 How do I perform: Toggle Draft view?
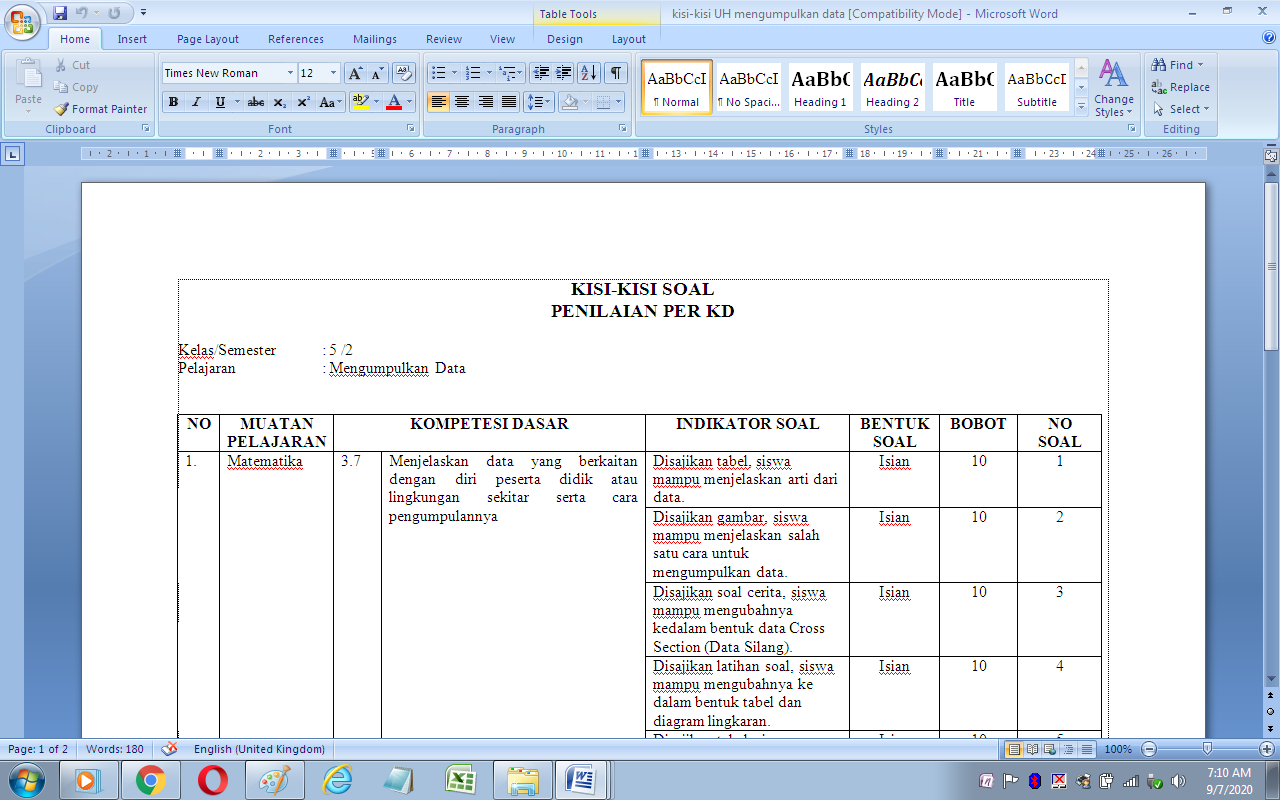point(1086,749)
